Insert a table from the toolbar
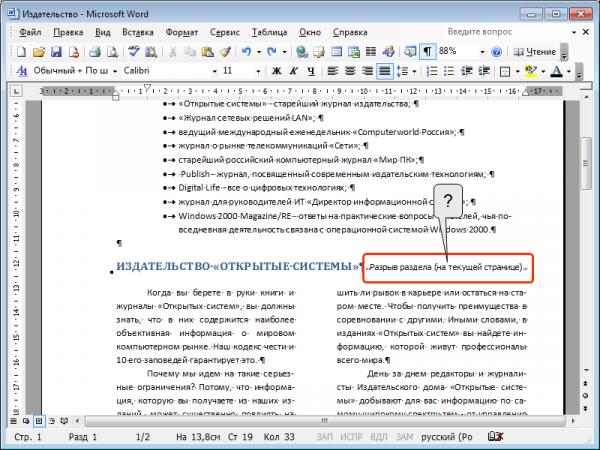 pyautogui.click(x=336, y=51)
